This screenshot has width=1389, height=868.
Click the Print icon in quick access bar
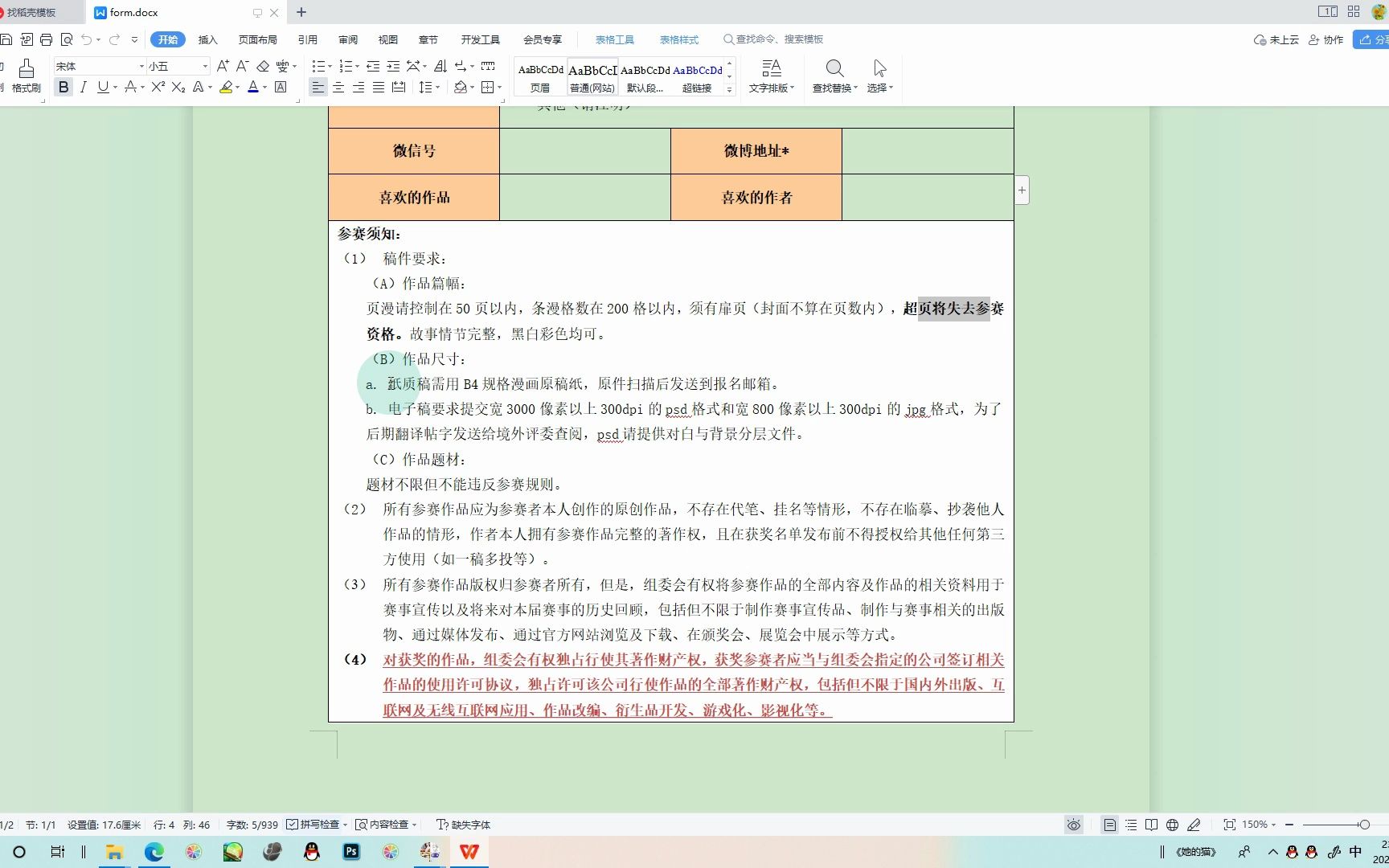click(x=46, y=39)
